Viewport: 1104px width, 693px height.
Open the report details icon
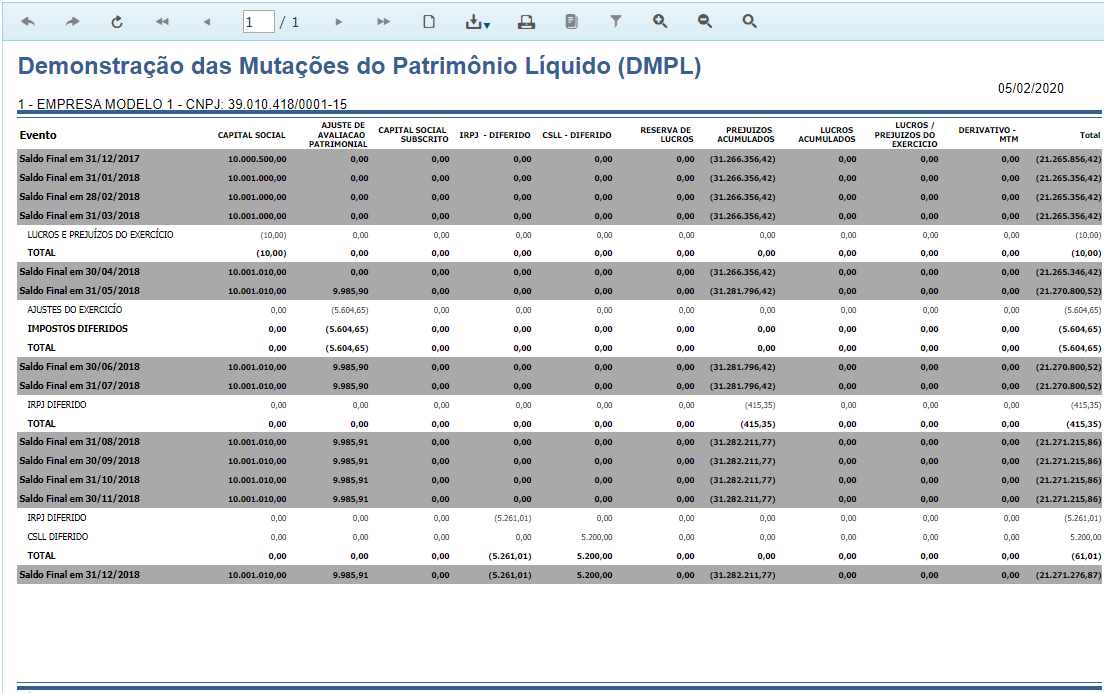(x=570, y=20)
